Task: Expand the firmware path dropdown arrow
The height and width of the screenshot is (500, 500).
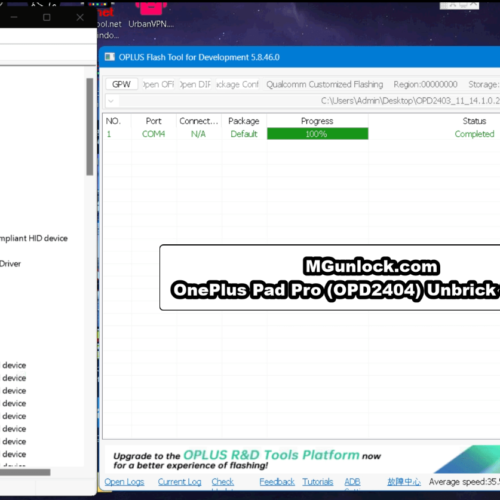Action: (x=111, y=101)
